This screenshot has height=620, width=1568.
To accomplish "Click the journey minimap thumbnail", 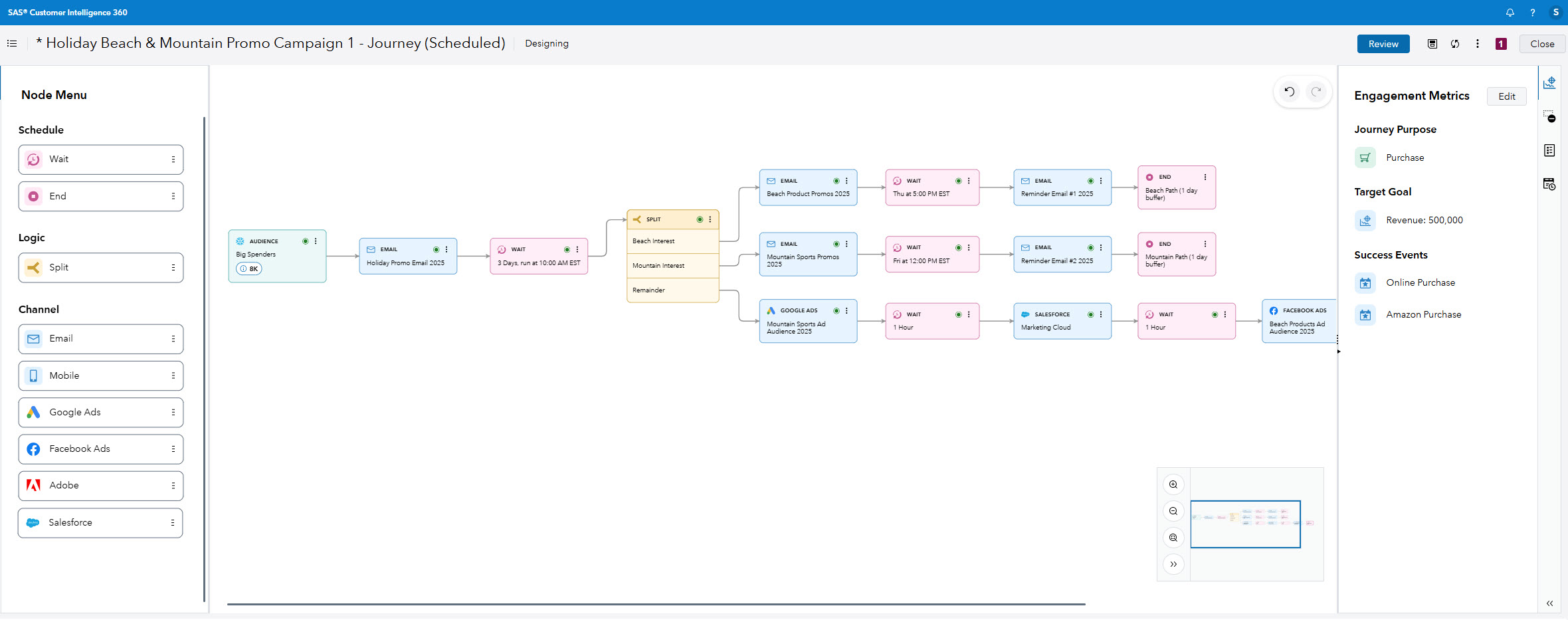I will 1256,524.
